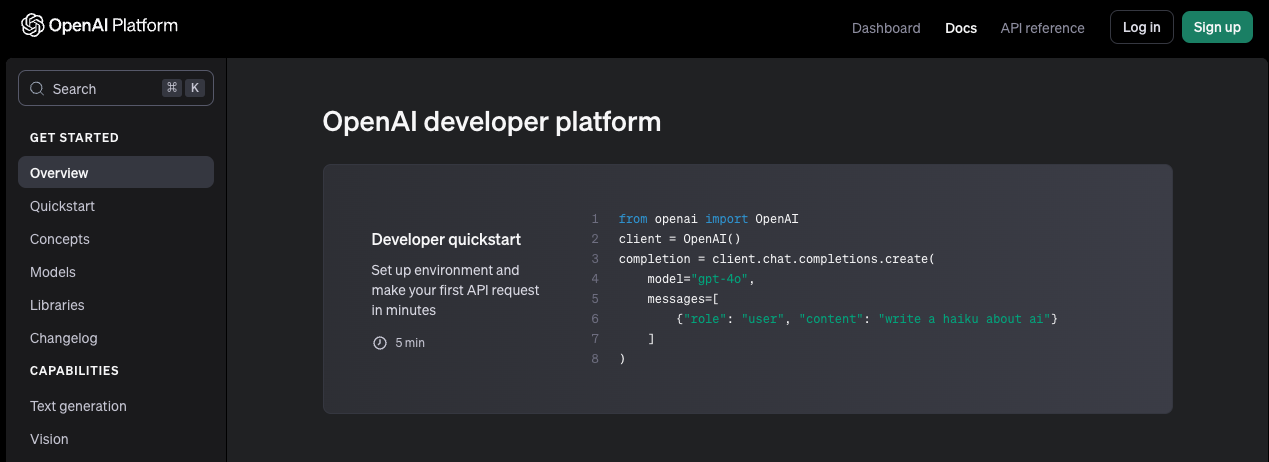The image size is (1269, 462).
Task: Click the clock icon beside 5 min
Action: (379, 343)
